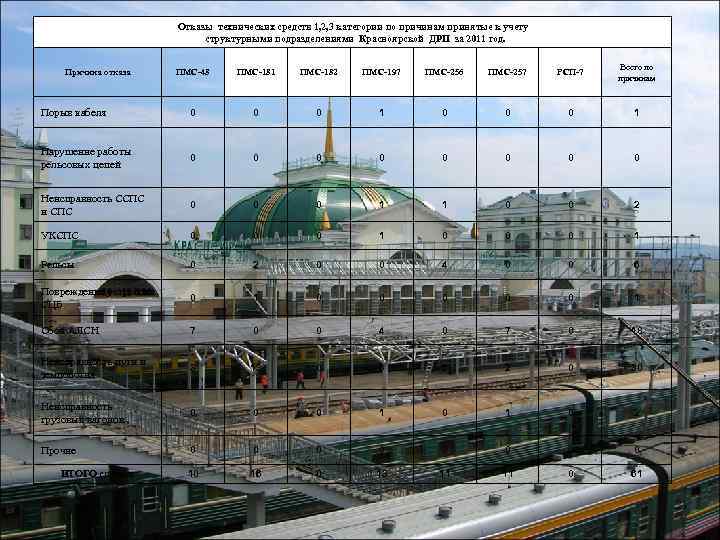The image size is (720, 540).
Task: Select ПМС-48 value 0 in 'Порыв кабеля' row
Action: [193, 112]
